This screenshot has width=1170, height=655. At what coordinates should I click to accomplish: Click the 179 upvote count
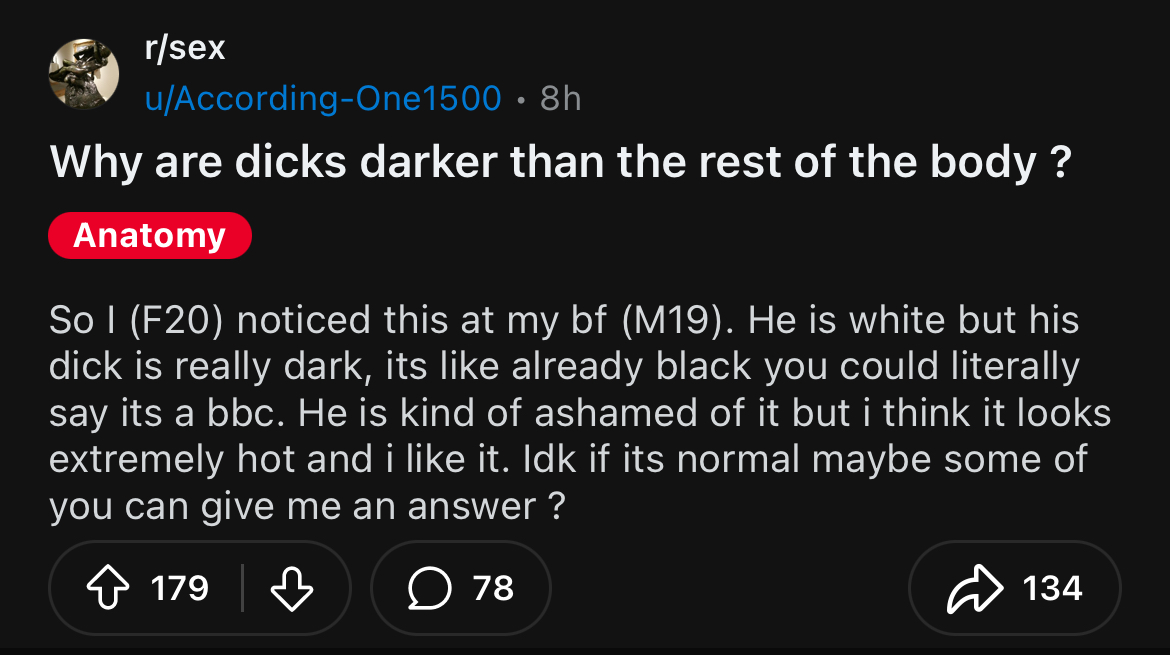click(180, 587)
